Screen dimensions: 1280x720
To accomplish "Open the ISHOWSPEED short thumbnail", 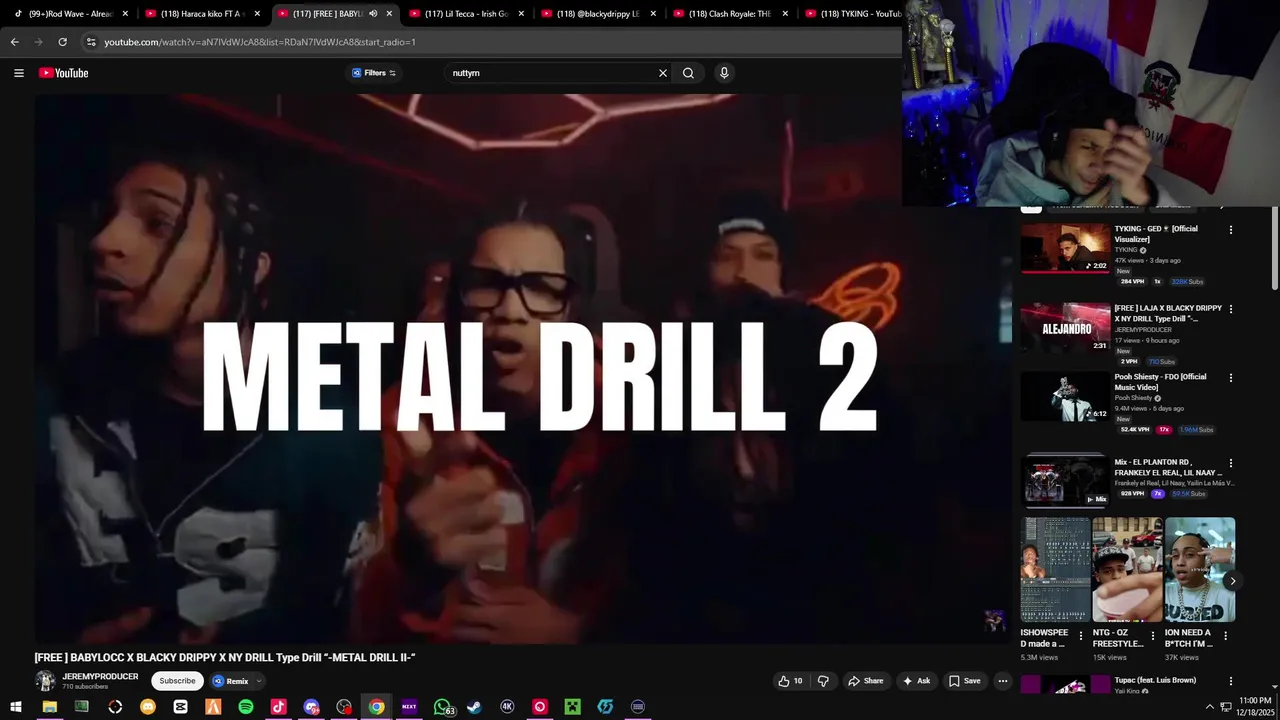I will coord(1055,570).
